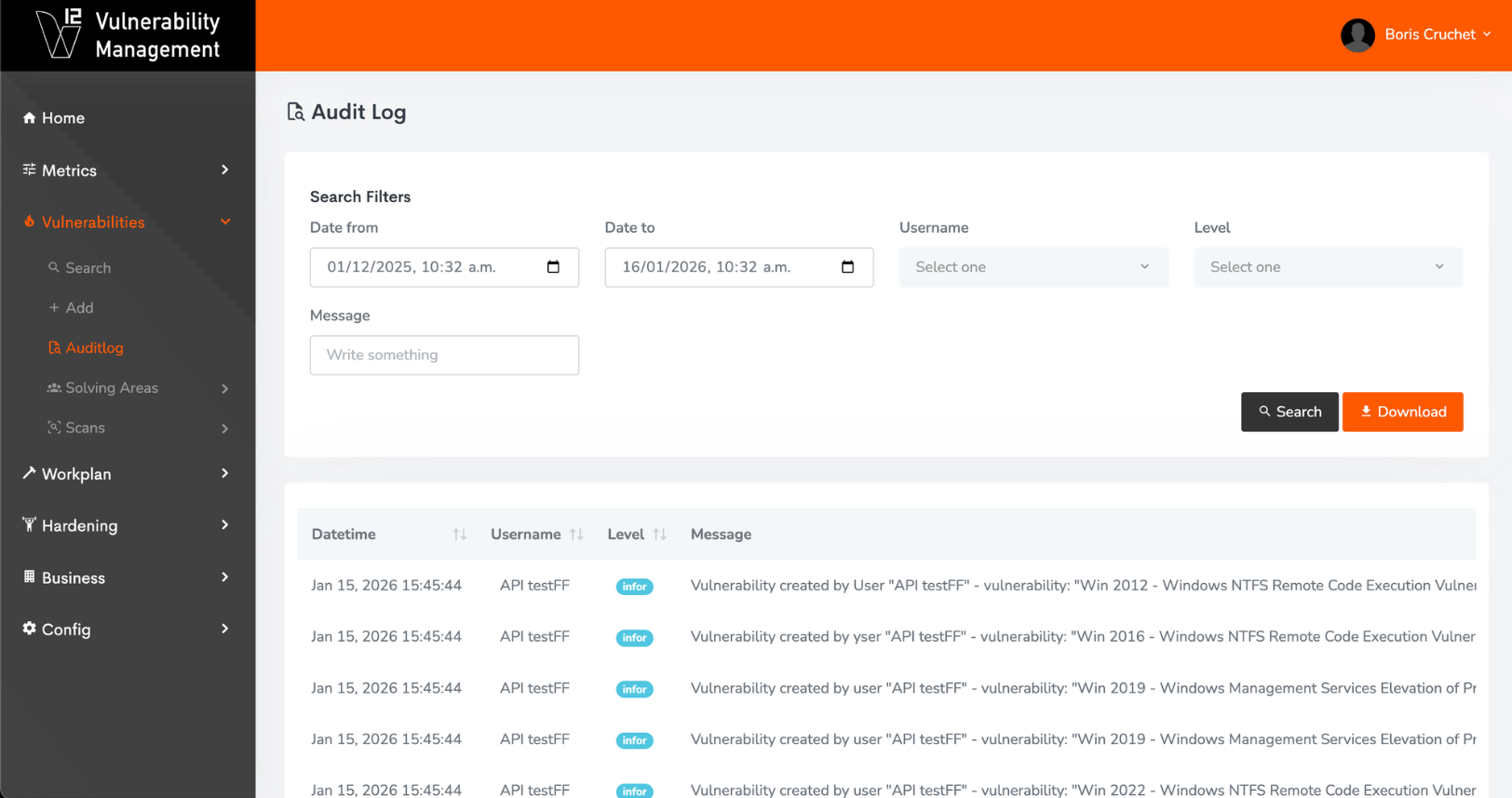Open Search under Vulnerabilities menu
The height and width of the screenshot is (798, 1512).
point(88,268)
